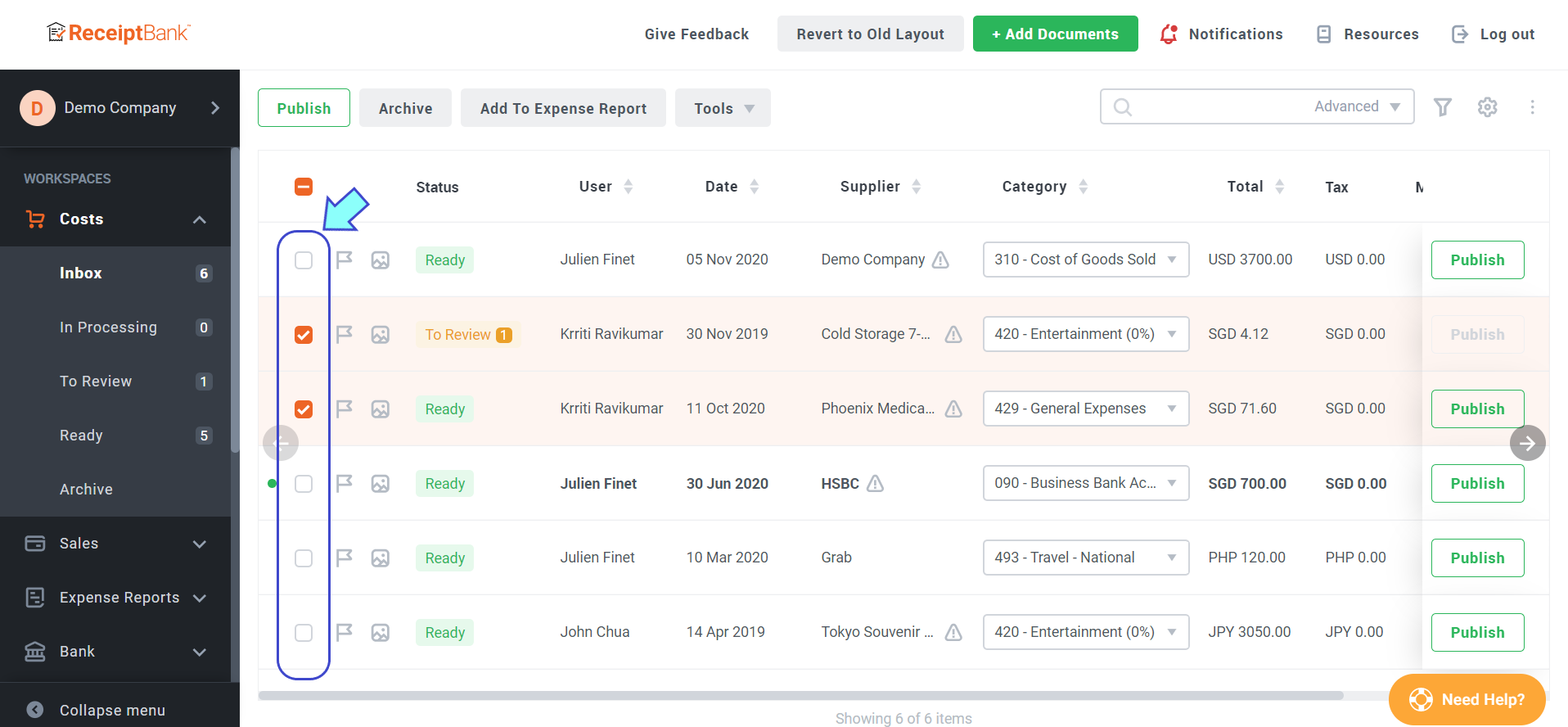1568x727 pixels.
Task: Open category dropdown 090 - Business Bank
Action: (1086, 483)
